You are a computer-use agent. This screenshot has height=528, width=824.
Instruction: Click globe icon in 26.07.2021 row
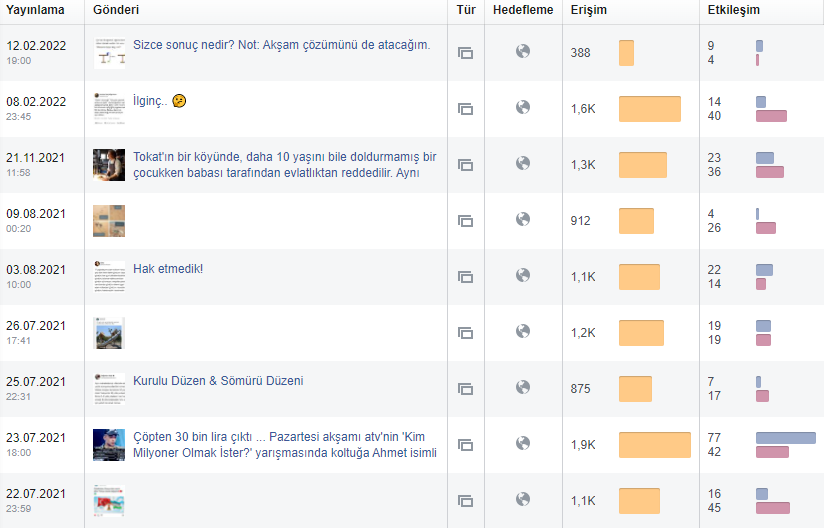tap(523, 331)
